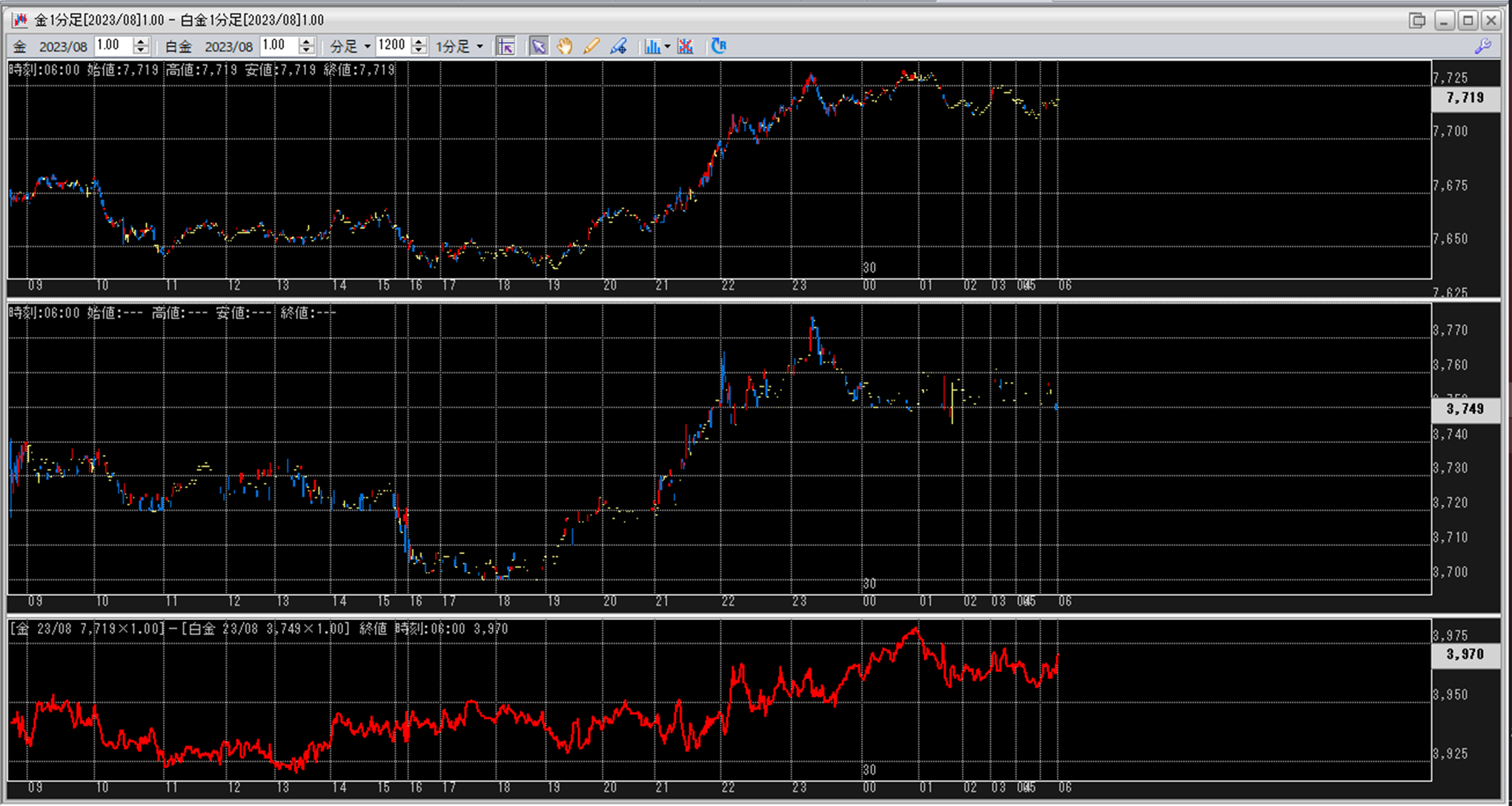
Task: Click the 1200 bar count input field
Action: coord(392,46)
